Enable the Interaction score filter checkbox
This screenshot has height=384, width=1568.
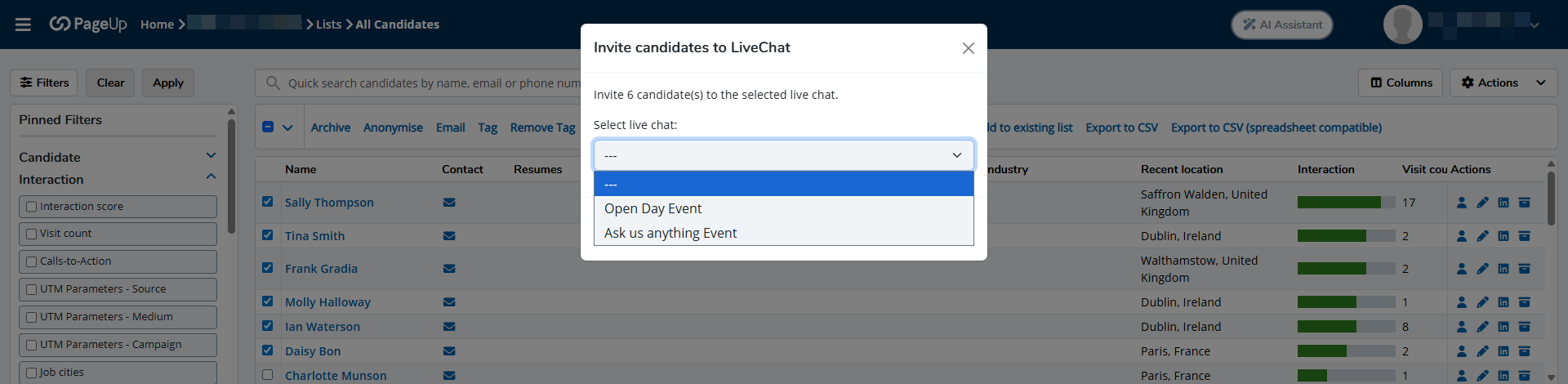[32, 207]
